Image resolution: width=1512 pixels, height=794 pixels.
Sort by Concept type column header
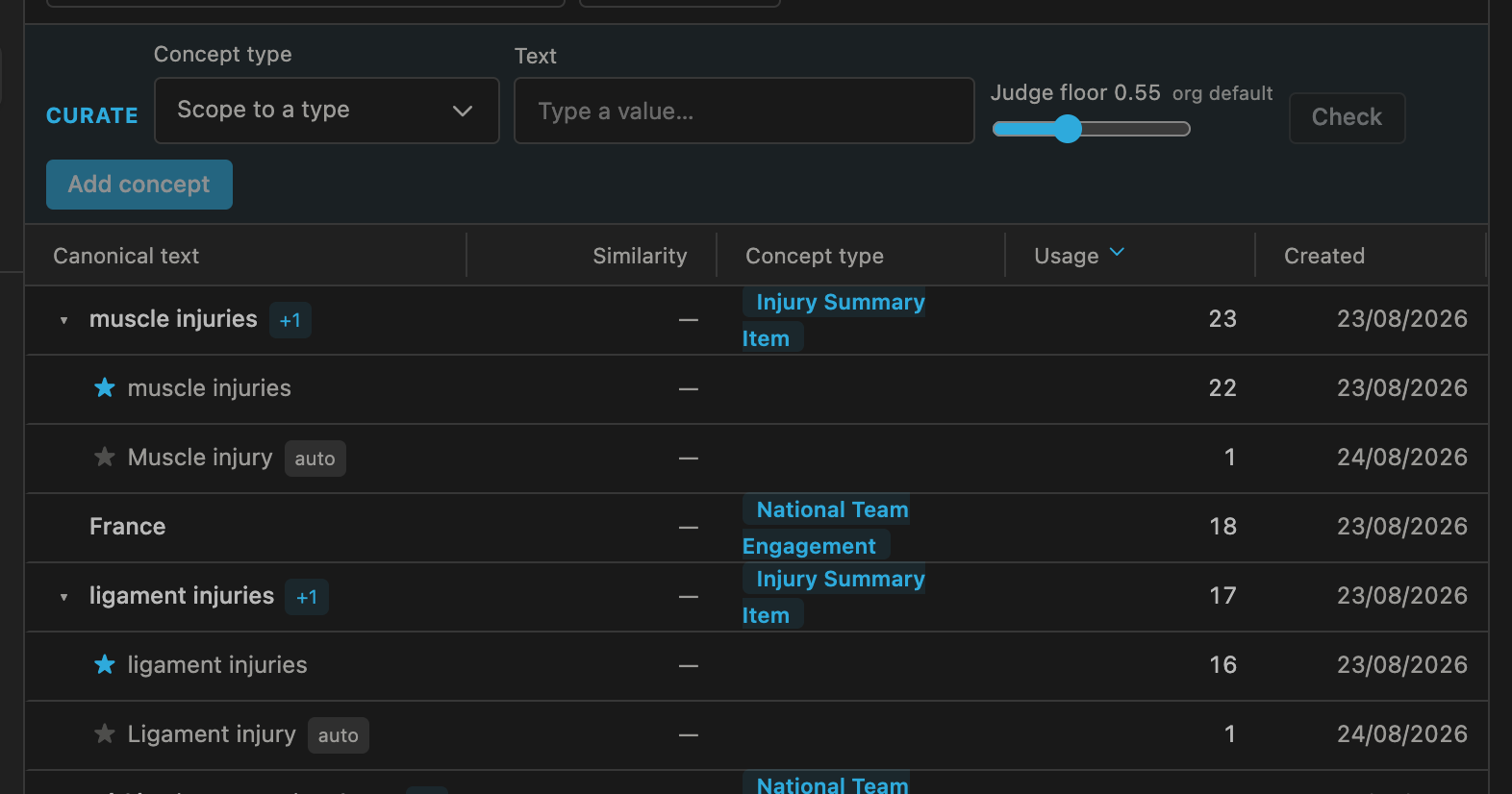coord(815,256)
